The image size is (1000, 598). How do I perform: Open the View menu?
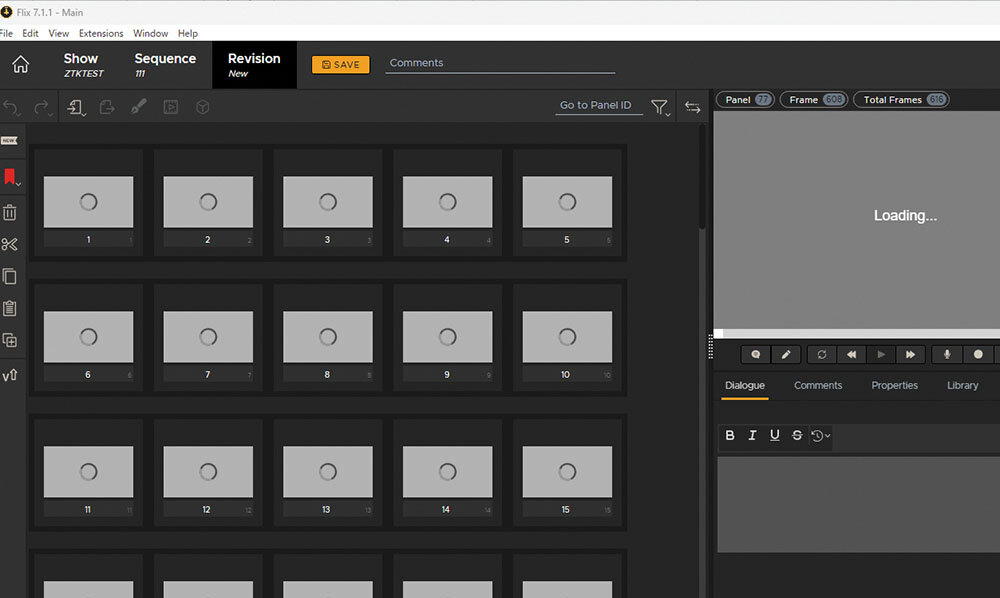[59, 33]
